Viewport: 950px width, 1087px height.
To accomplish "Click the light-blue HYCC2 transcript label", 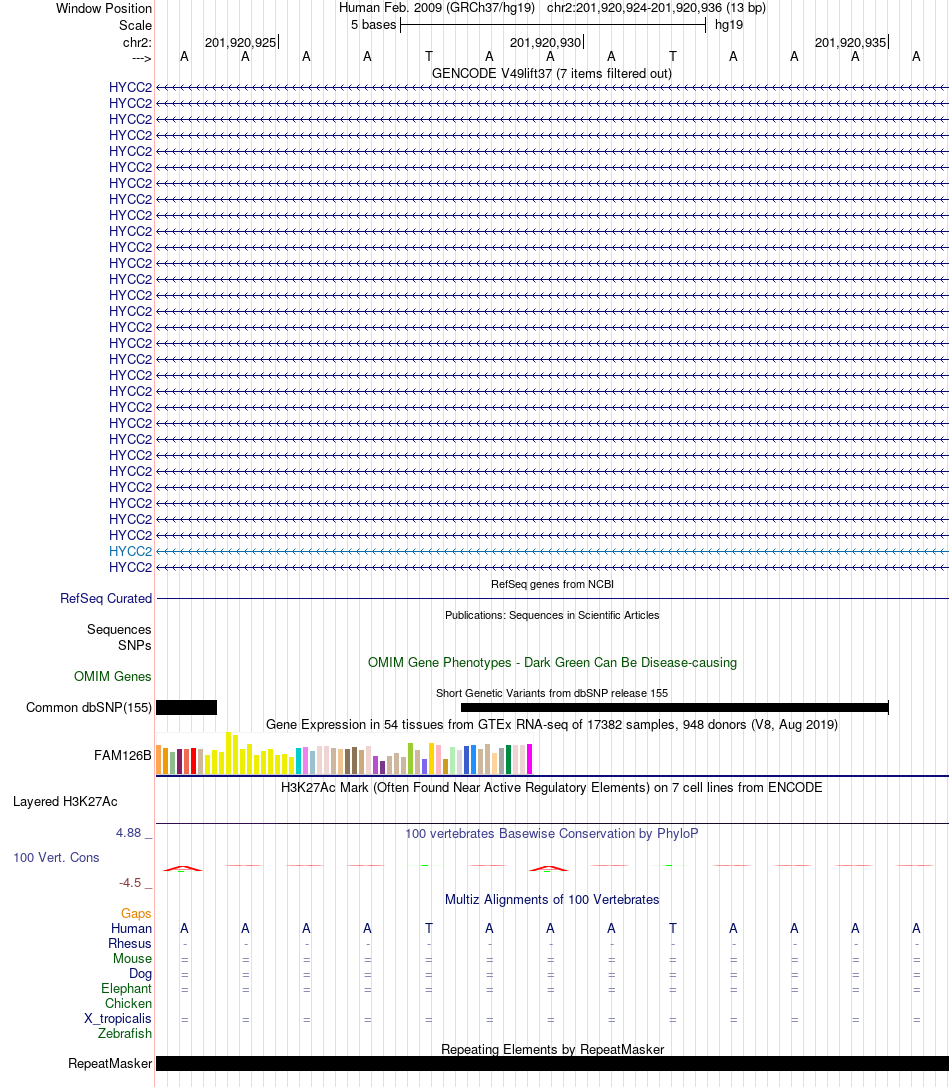I will point(130,551).
